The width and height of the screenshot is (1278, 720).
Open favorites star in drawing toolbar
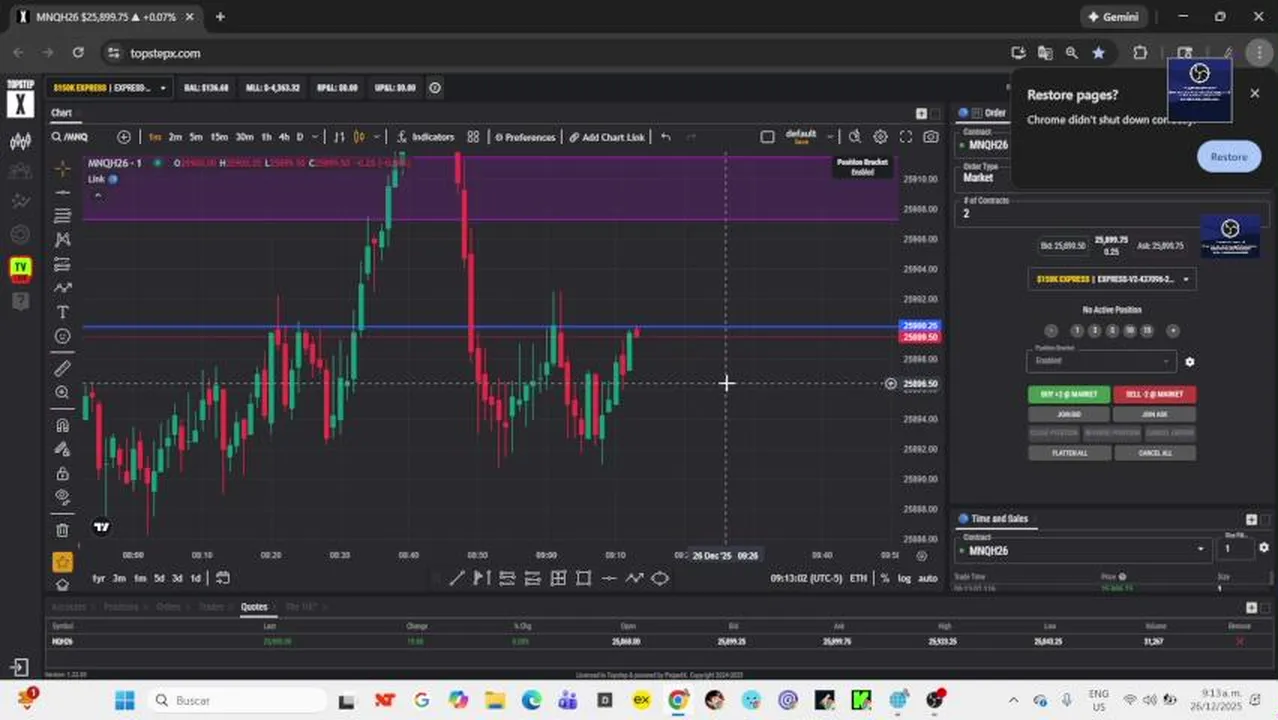(62, 562)
